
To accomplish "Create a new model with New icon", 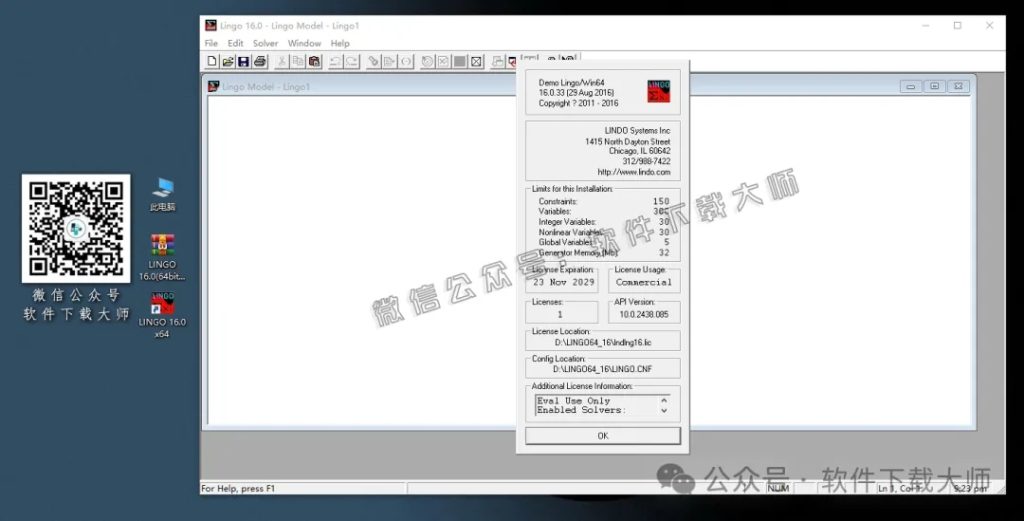I will tap(212, 61).
